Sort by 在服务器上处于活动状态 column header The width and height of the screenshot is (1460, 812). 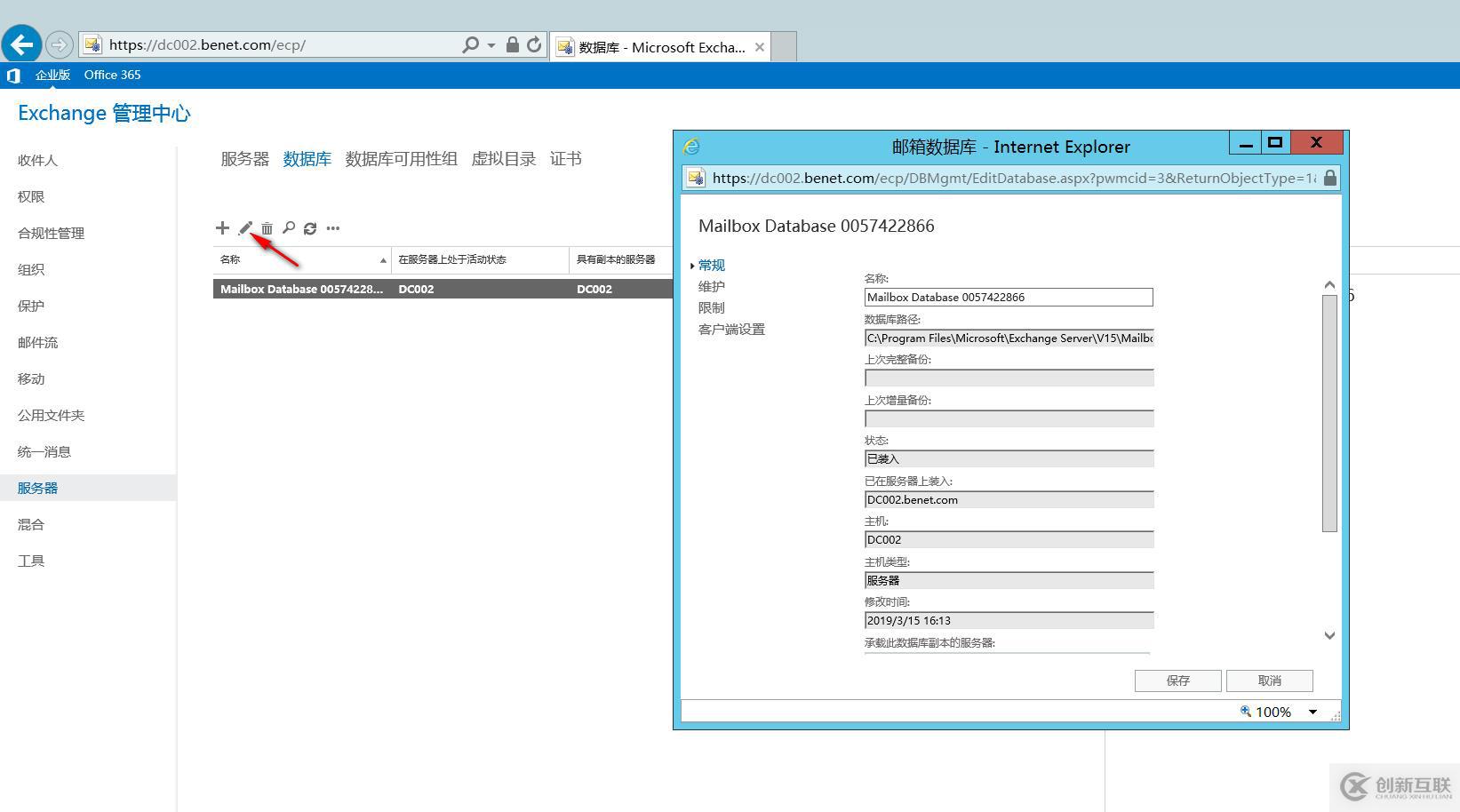[x=480, y=259]
